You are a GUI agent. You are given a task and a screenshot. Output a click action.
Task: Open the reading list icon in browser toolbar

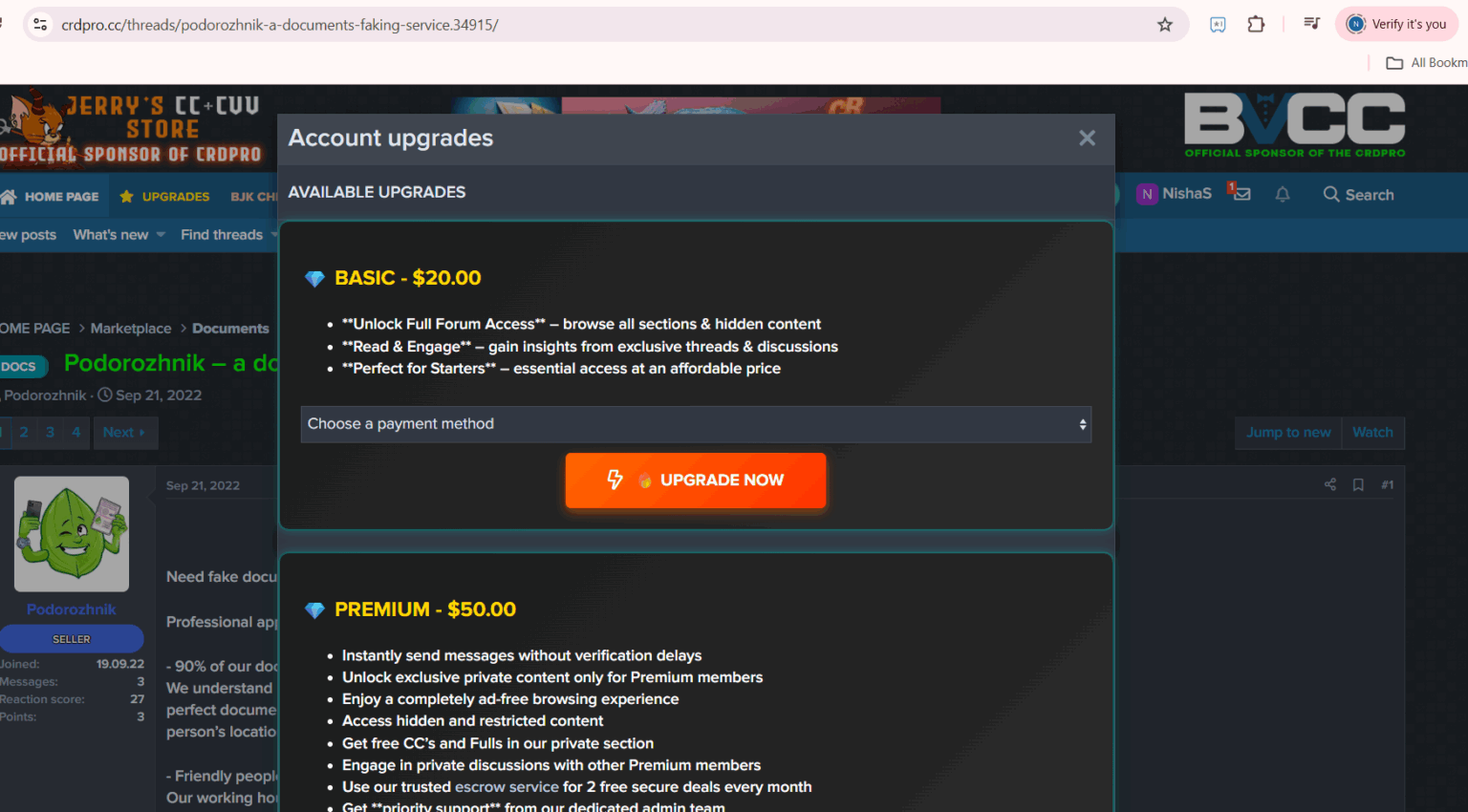point(1217,24)
